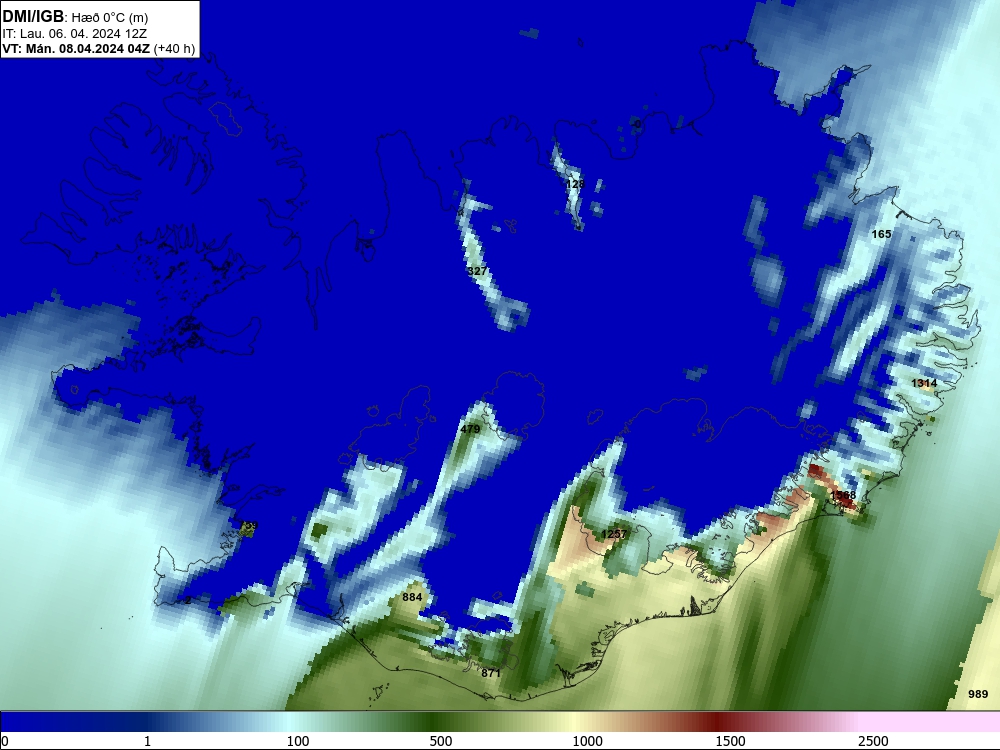Screen dimensions: 1000x750
Task: Click the map value label 1314
Action: point(924,383)
